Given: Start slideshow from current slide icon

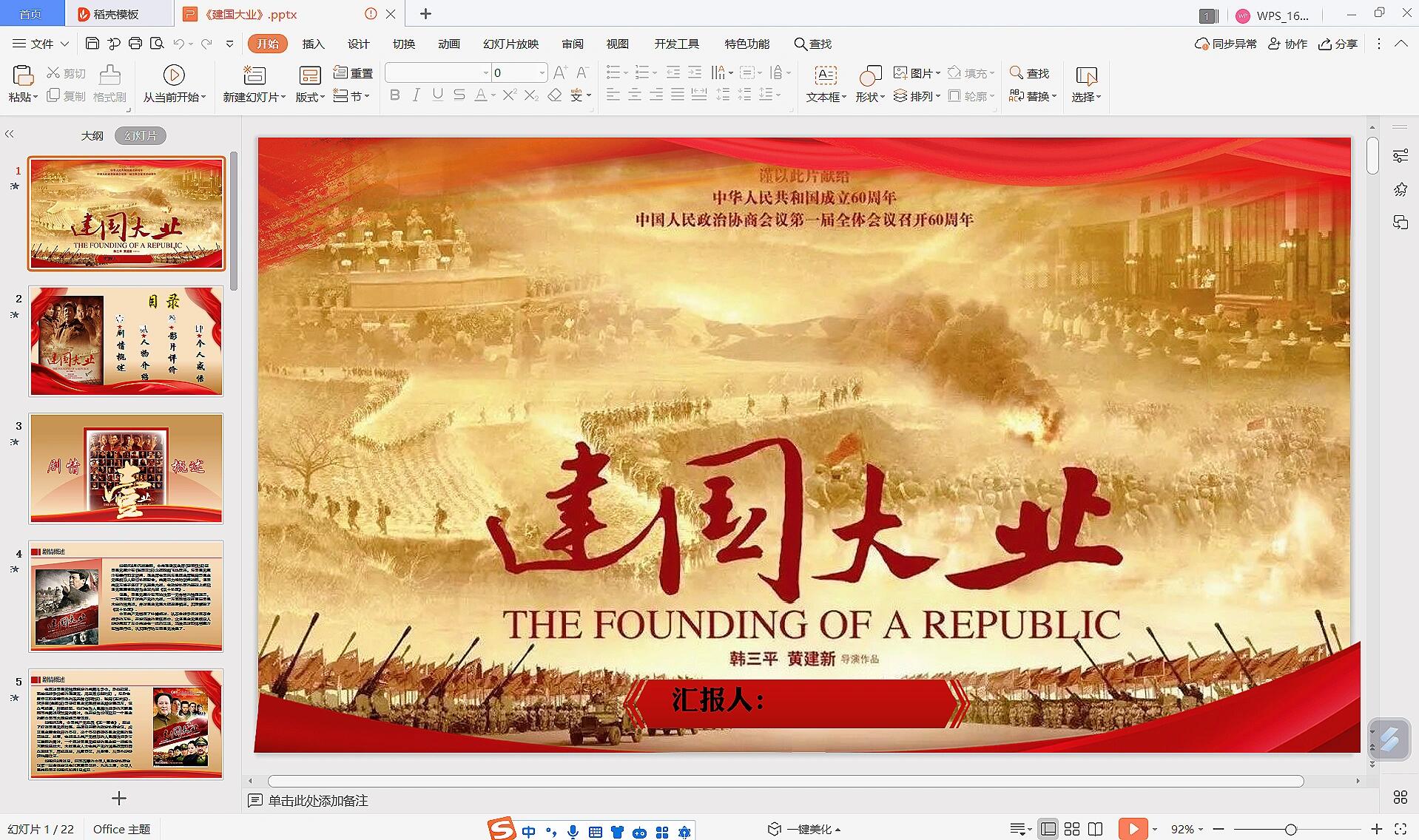Looking at the screenshot, I should point(174,75).
